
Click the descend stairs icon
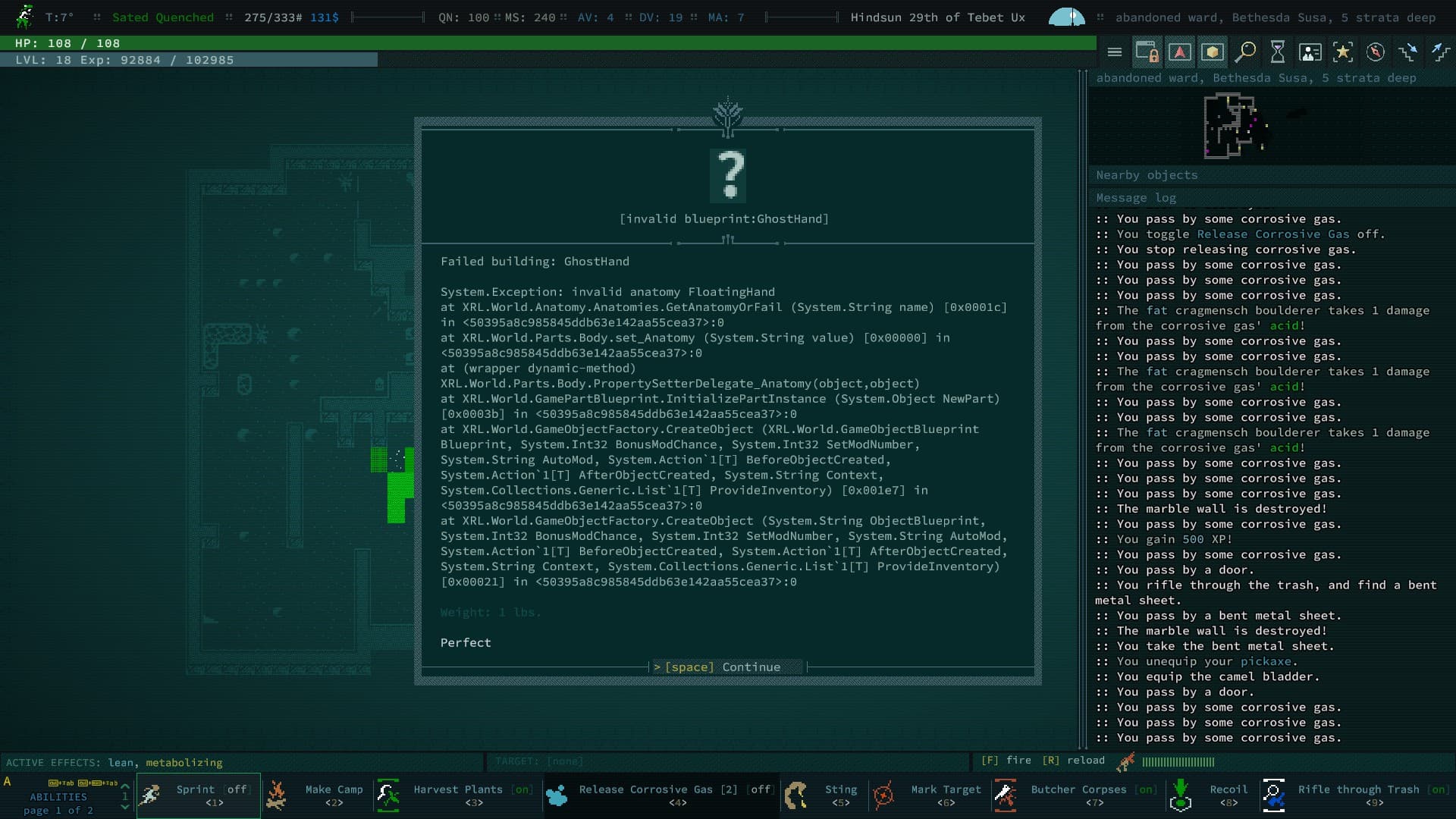point(1408,52)
